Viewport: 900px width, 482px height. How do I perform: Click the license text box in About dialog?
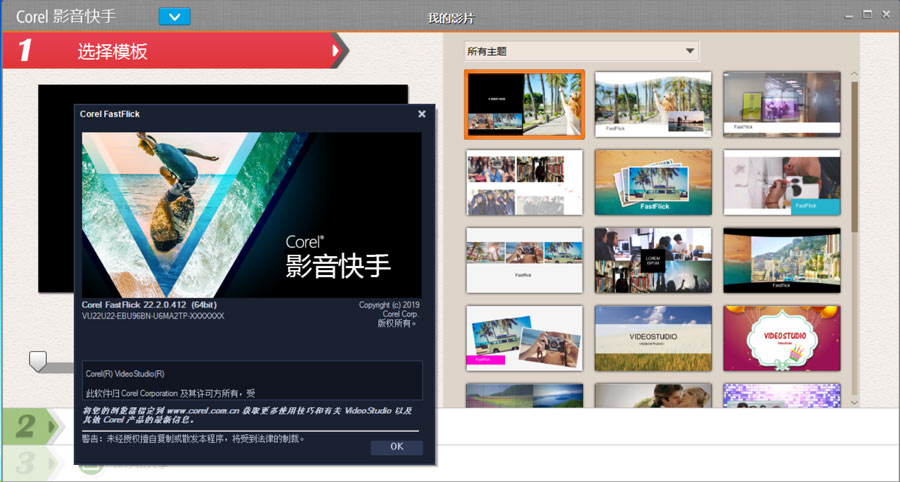[x=252, y=381]
